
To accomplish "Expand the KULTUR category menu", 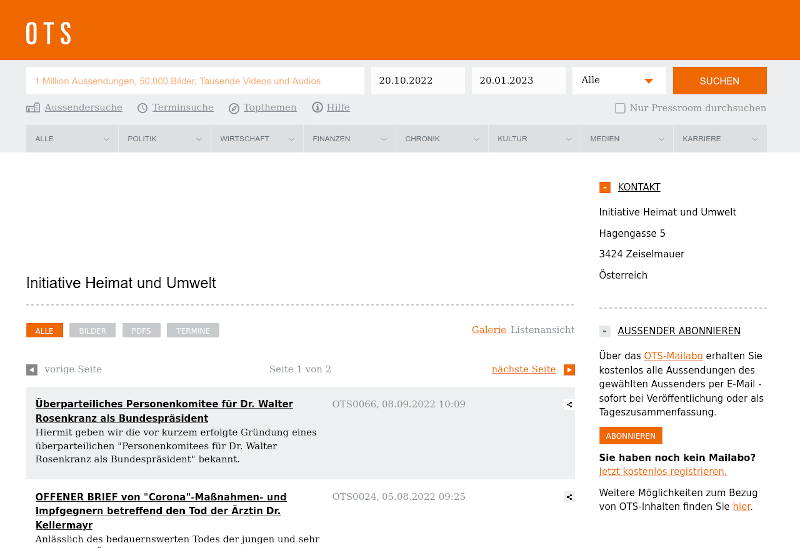I will coord(535,139).
